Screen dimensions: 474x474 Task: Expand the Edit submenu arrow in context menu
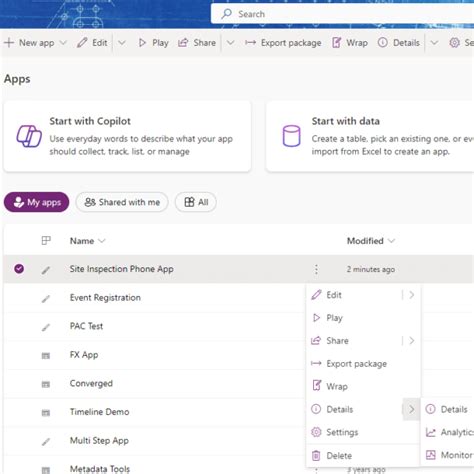pyautogui.click(x=412, y=295)
